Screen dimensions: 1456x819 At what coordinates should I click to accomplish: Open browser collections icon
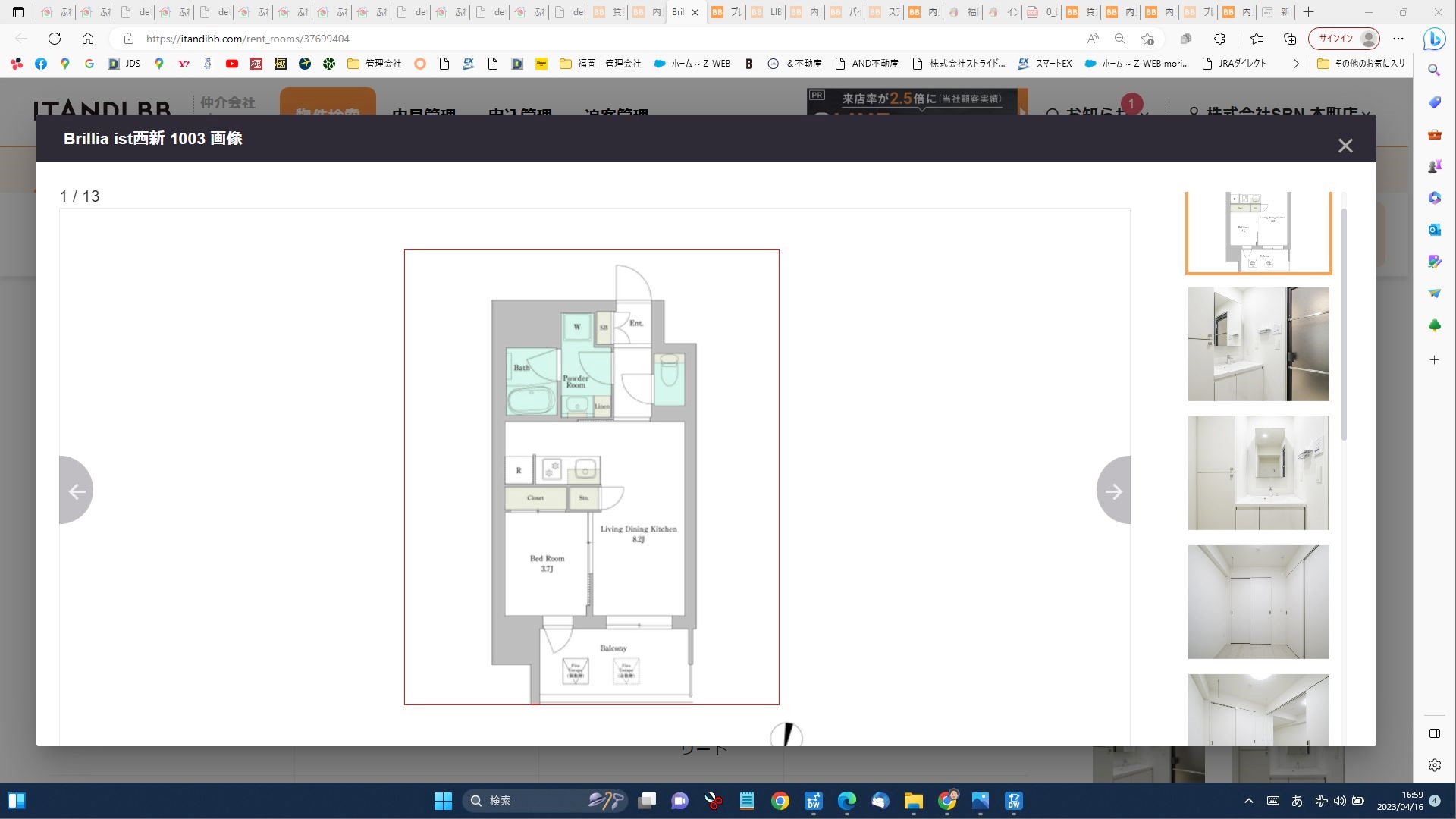(1290, 39)
